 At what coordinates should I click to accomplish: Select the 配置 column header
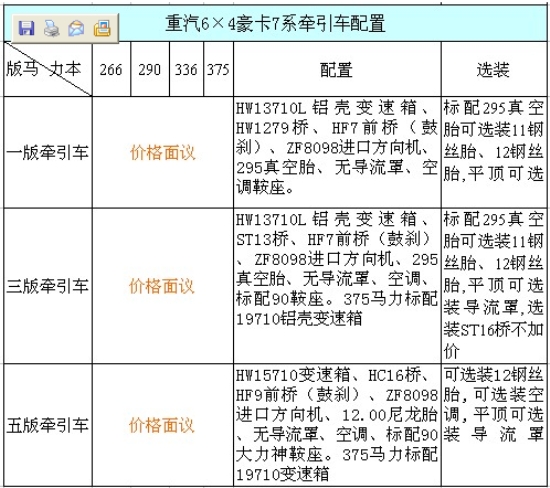(337, 69)
